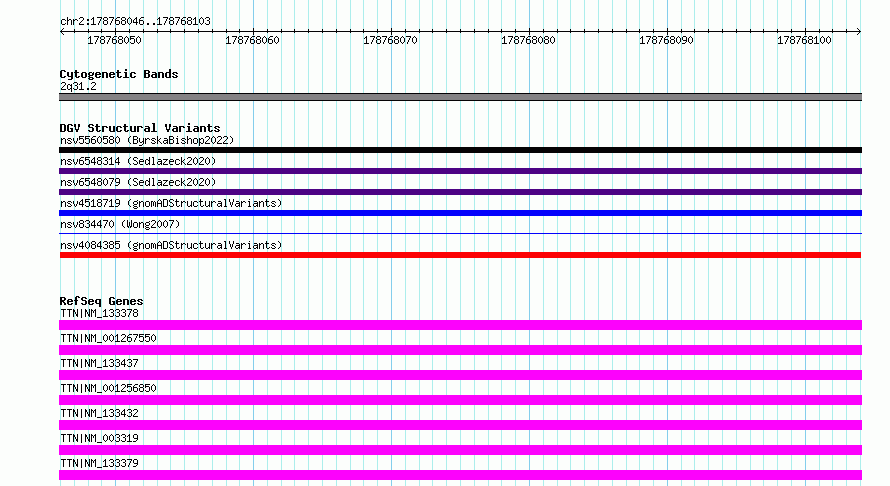Click the nsv5560580 (ByrskaBishop2022) label
This screenshot has height=486, width=890.
pyautogui.click(x=147, y=140)
